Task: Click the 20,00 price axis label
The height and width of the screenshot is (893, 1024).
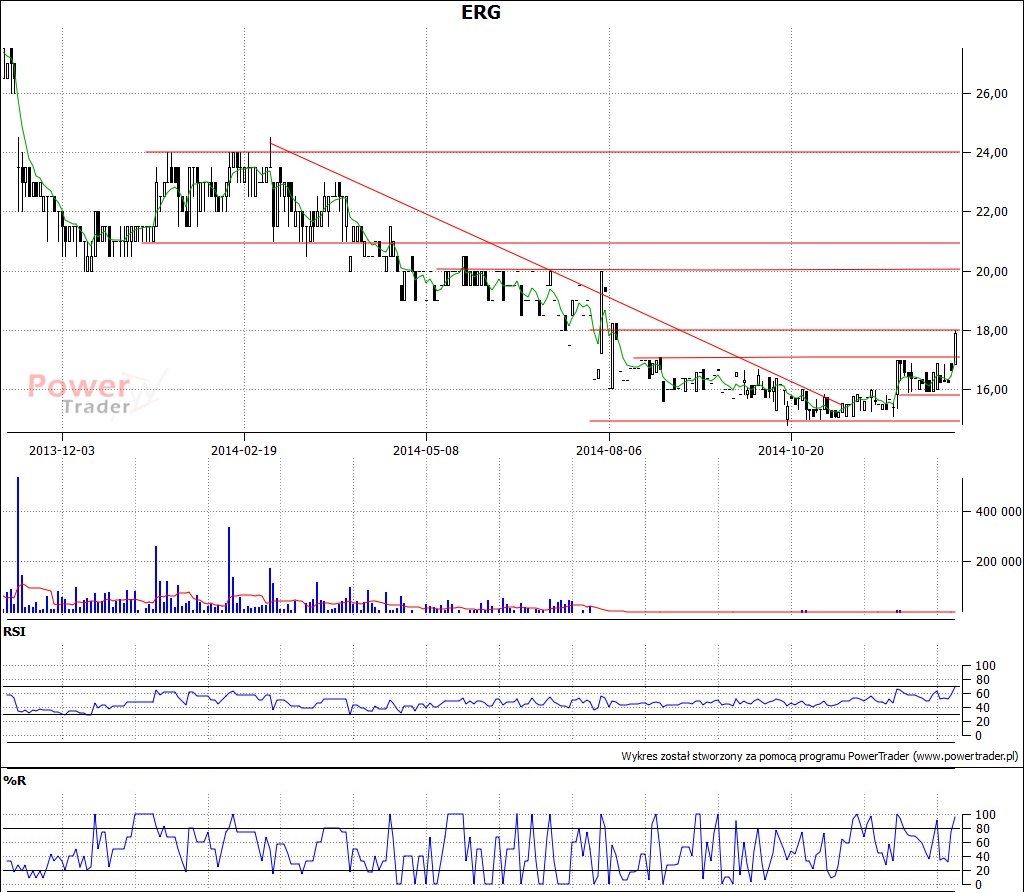Action: (x=991, y=272)
